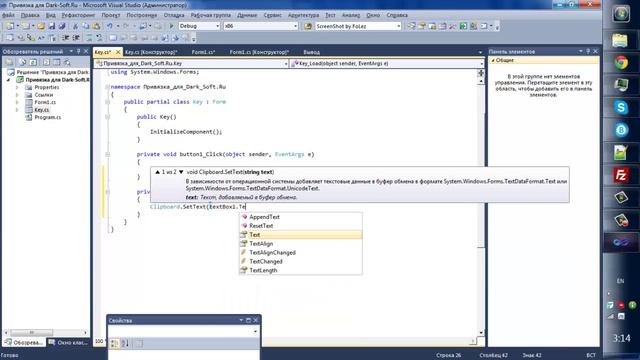
Task: Toggle auto-hide pin on Обозреватель решений panel
Action: click(79, 51)
